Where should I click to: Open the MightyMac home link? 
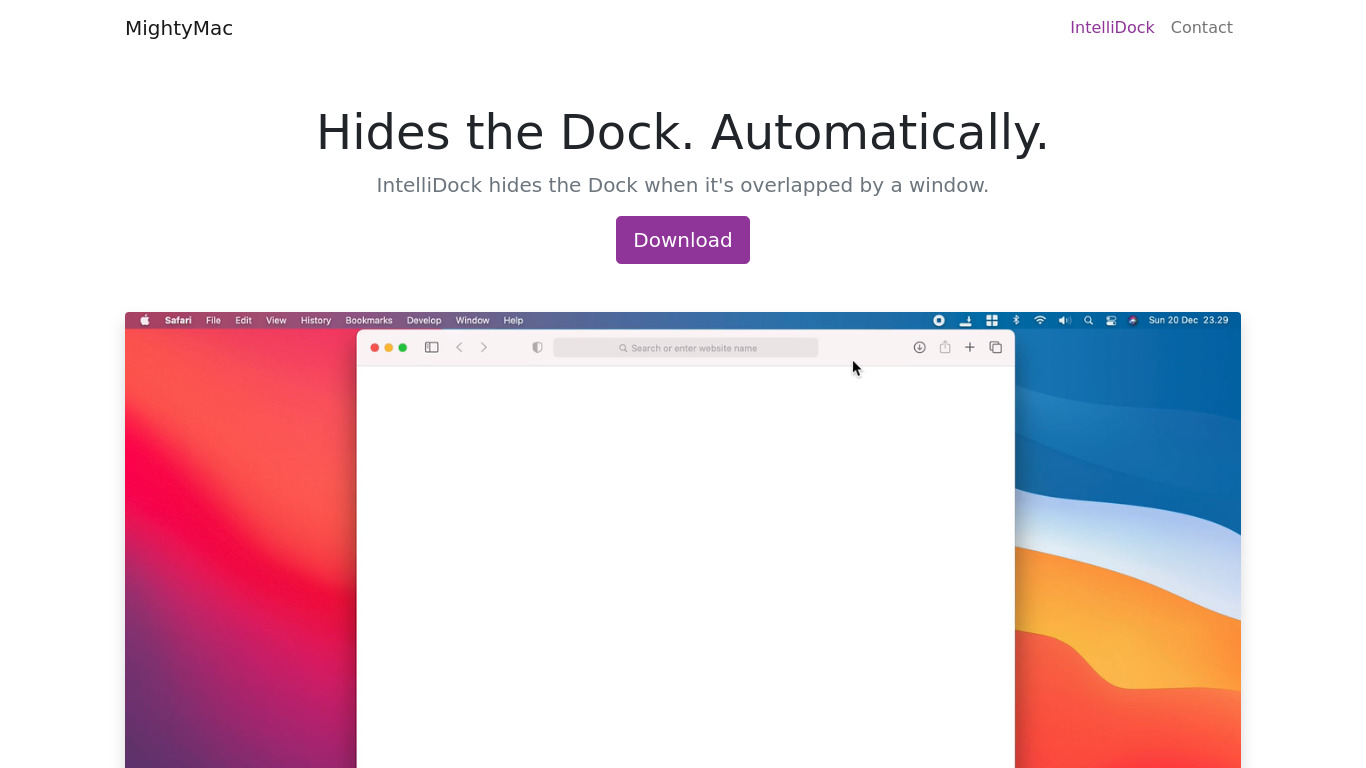tap(179, 28)
